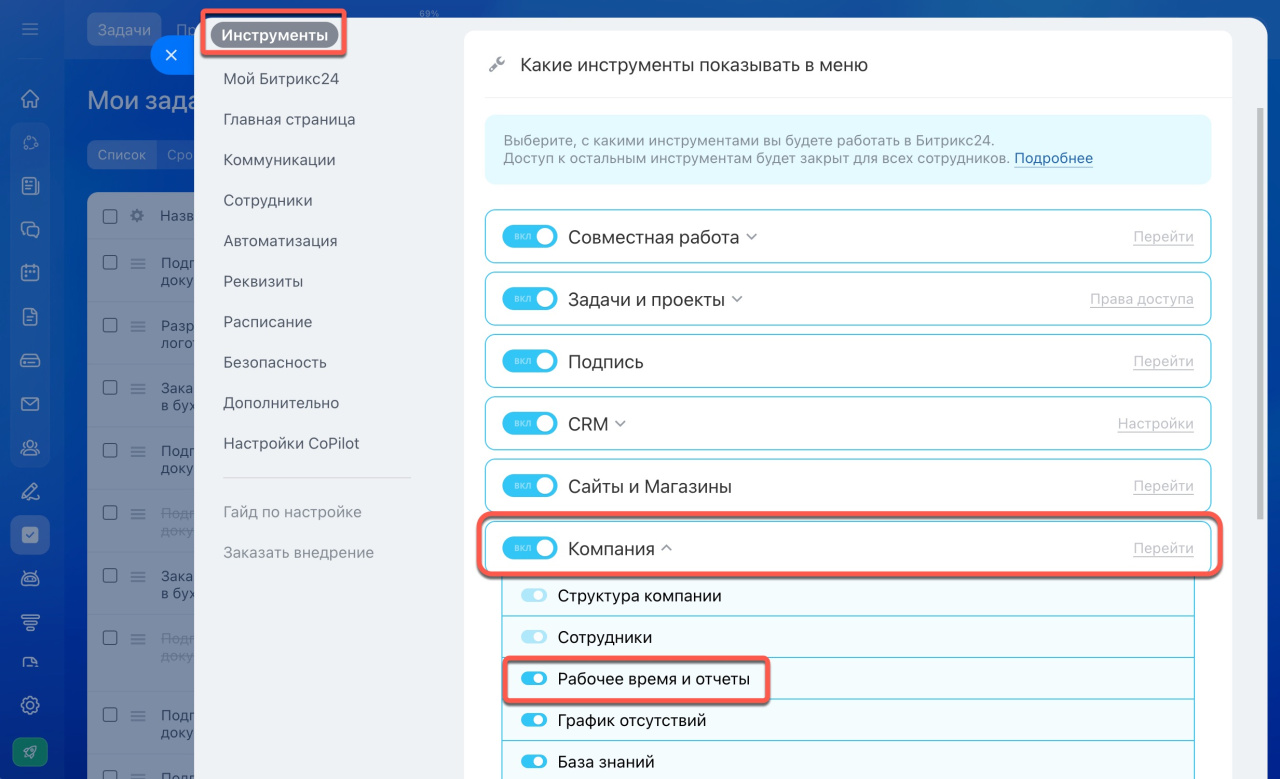Open the Безопасность settings section

[275, 363]
